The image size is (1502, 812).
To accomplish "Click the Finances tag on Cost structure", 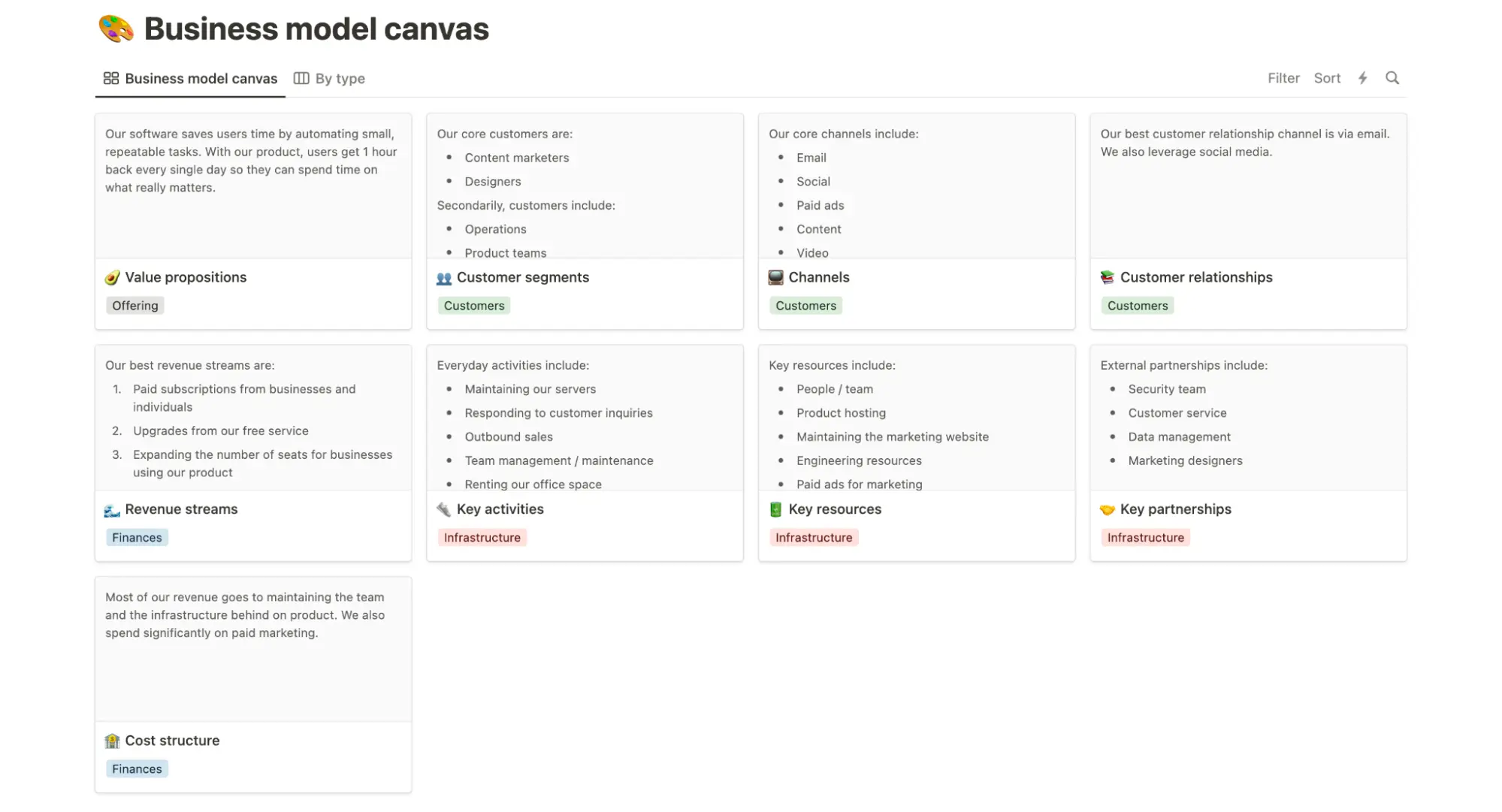I will [x=136, y=768].
